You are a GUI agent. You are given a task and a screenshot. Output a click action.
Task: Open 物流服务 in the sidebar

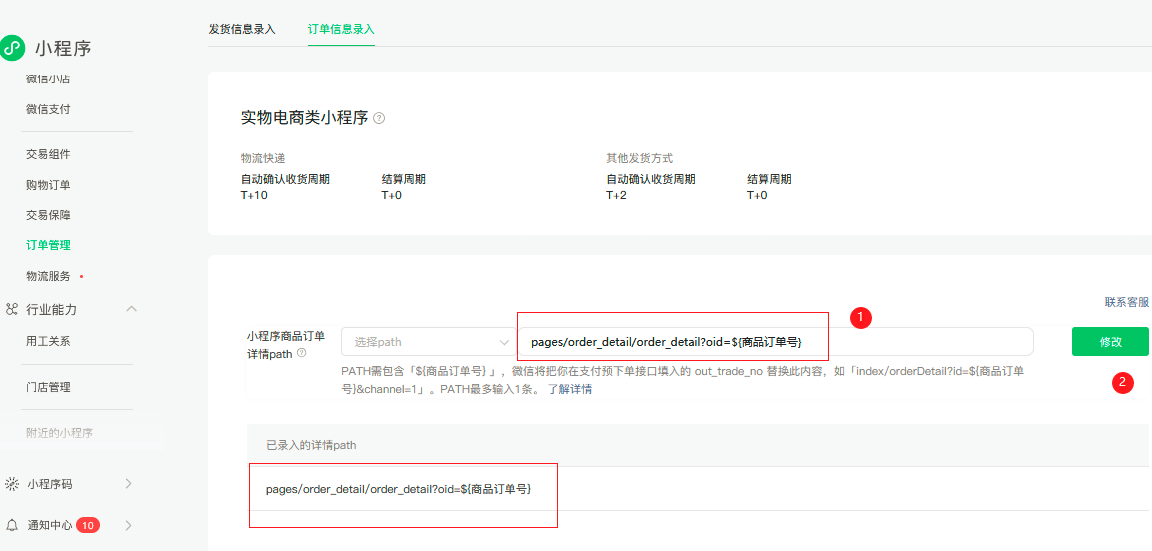click(48, 276)
